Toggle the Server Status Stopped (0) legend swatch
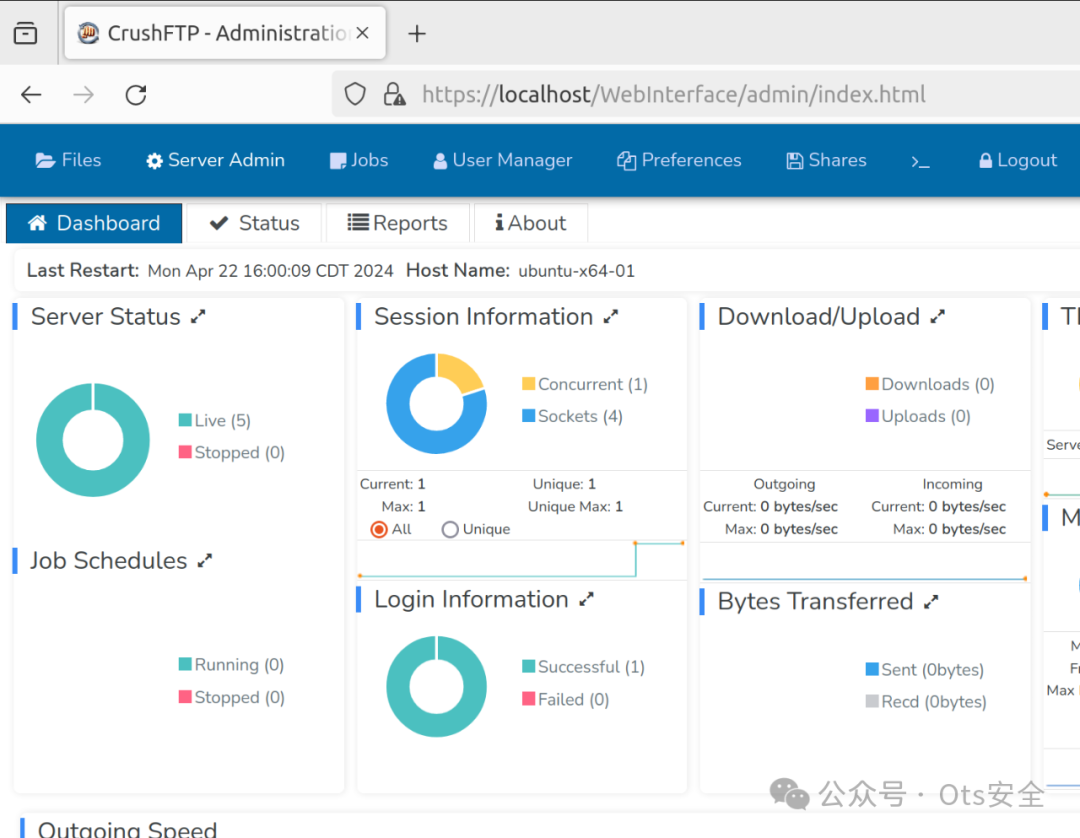The width and height of the screenshot is (1080, 838). [x=185, y=452]
